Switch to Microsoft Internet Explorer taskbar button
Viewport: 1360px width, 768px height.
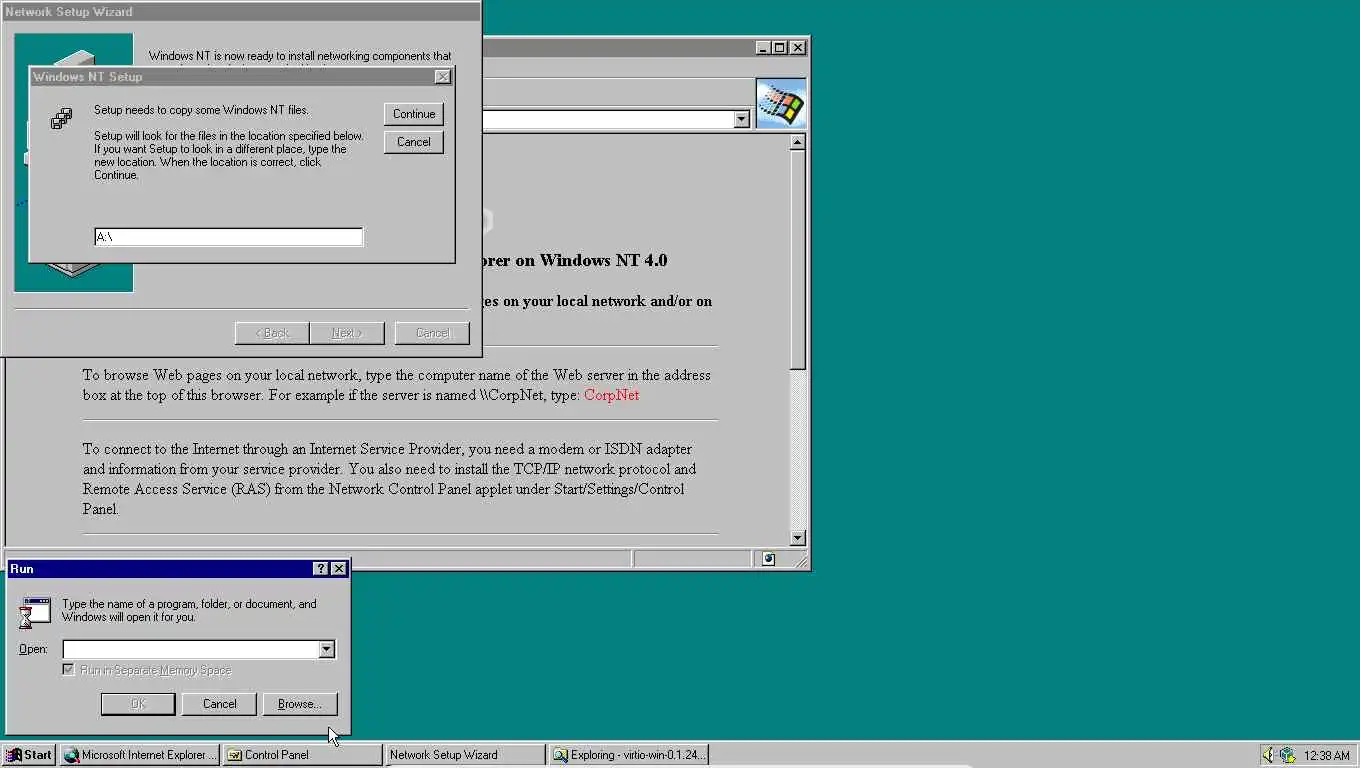click(139, 755)
